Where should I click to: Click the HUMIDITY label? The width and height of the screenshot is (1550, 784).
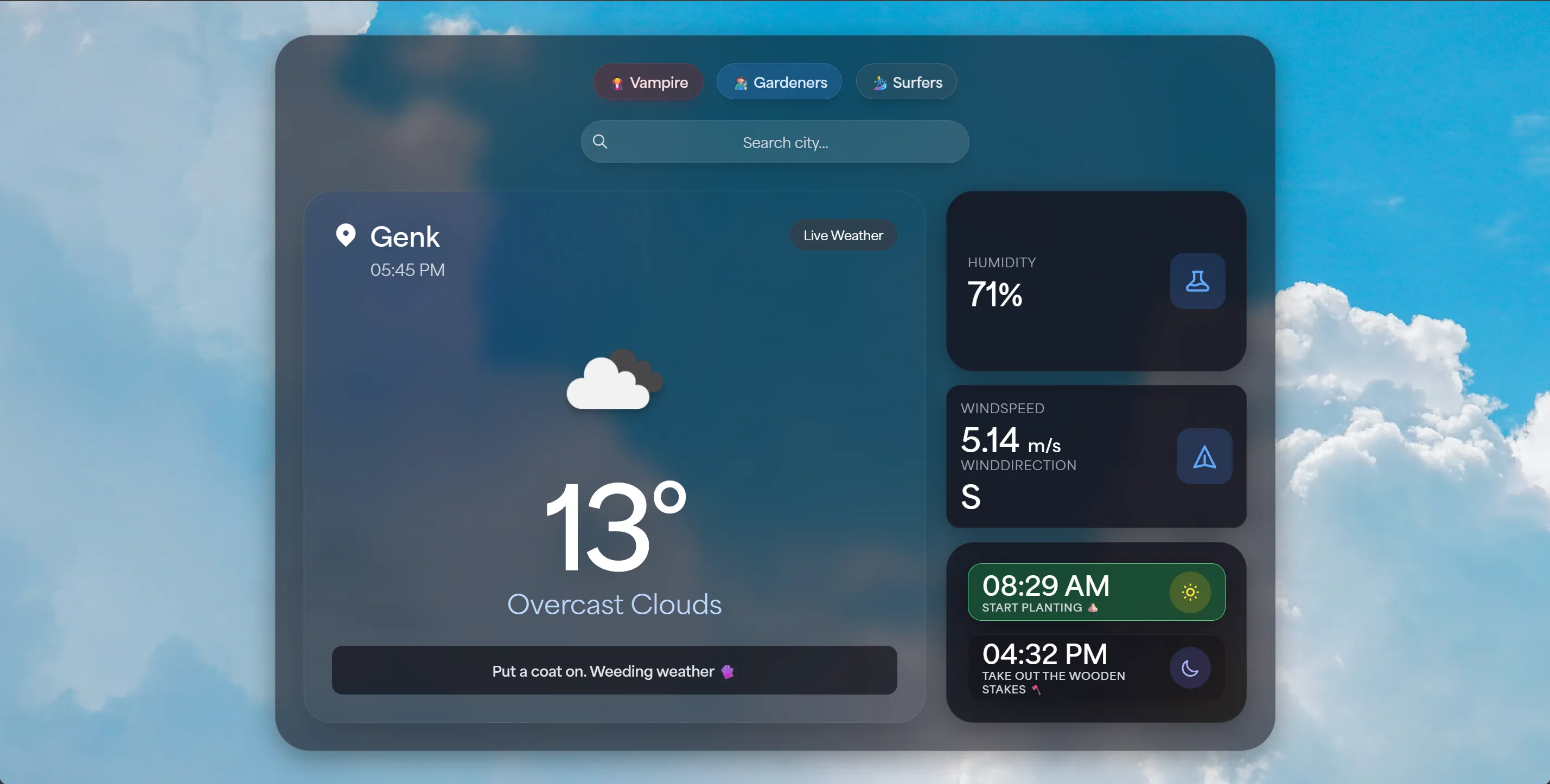point(1002,263)
